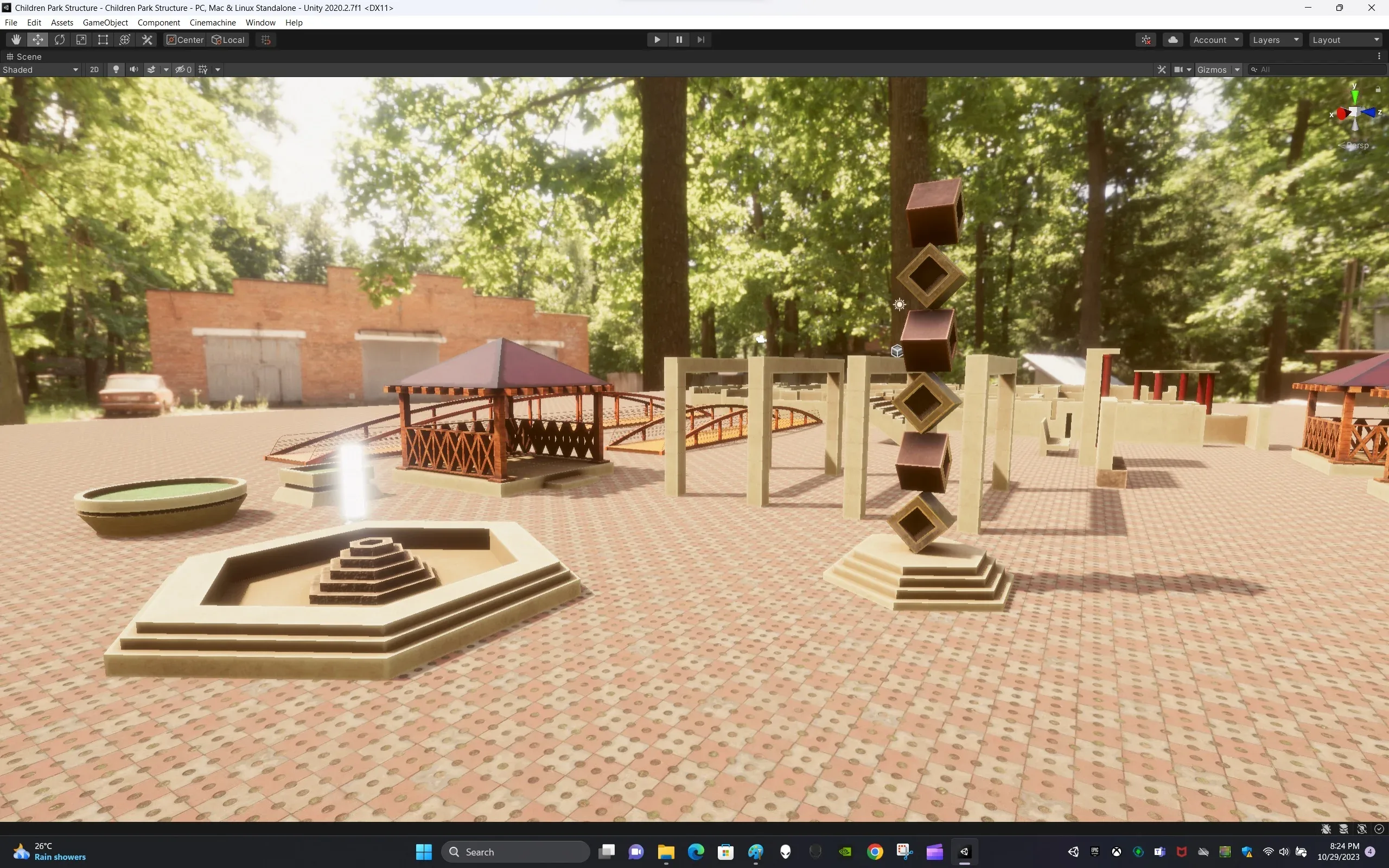The image size is (1389, 868).
Task: Select the Move tool
Action: [38, 39]
